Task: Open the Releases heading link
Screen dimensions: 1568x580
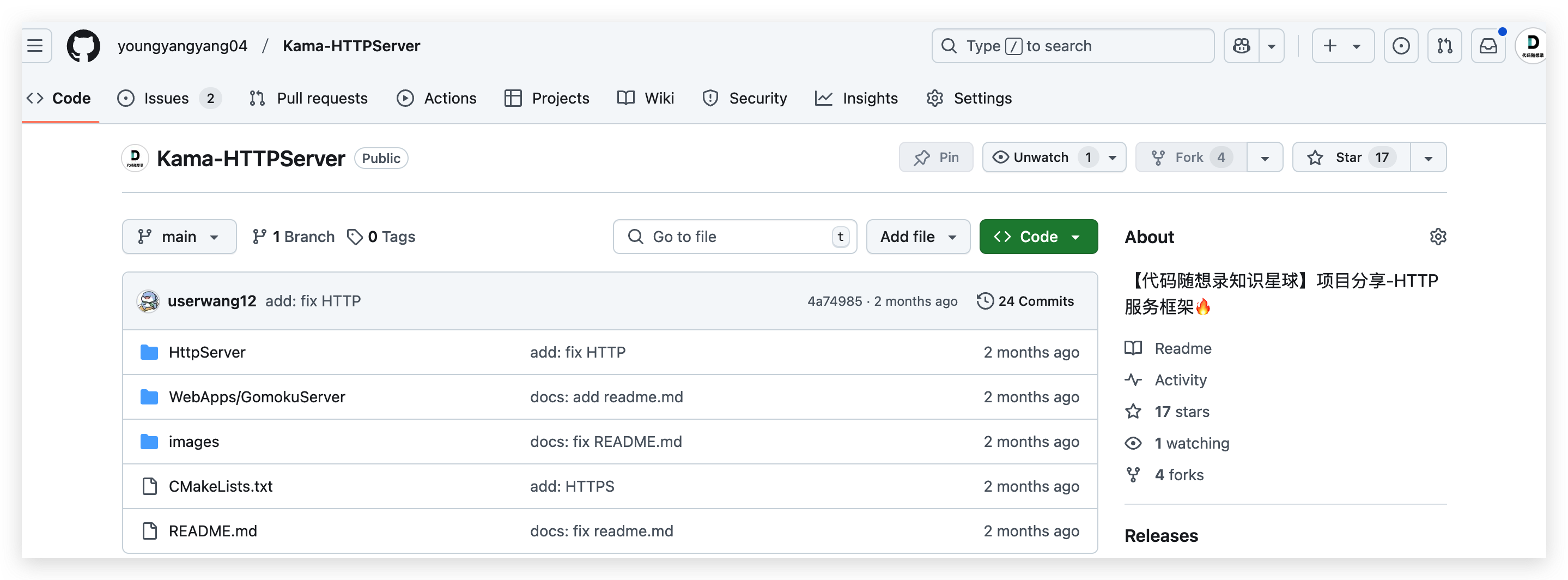Action: pos(1161,535)
